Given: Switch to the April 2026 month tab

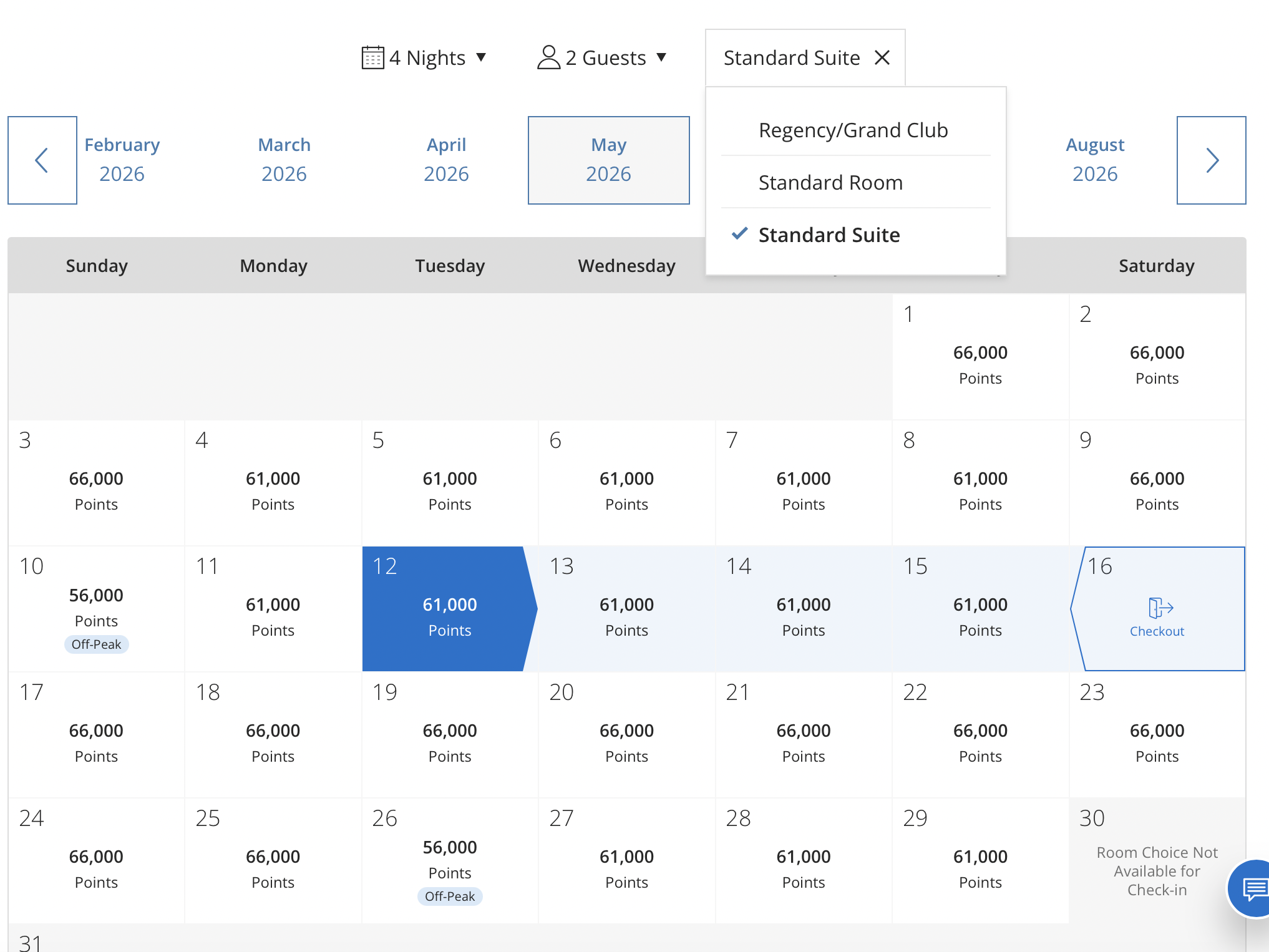Looking at the screenshot, I should 446,160.
